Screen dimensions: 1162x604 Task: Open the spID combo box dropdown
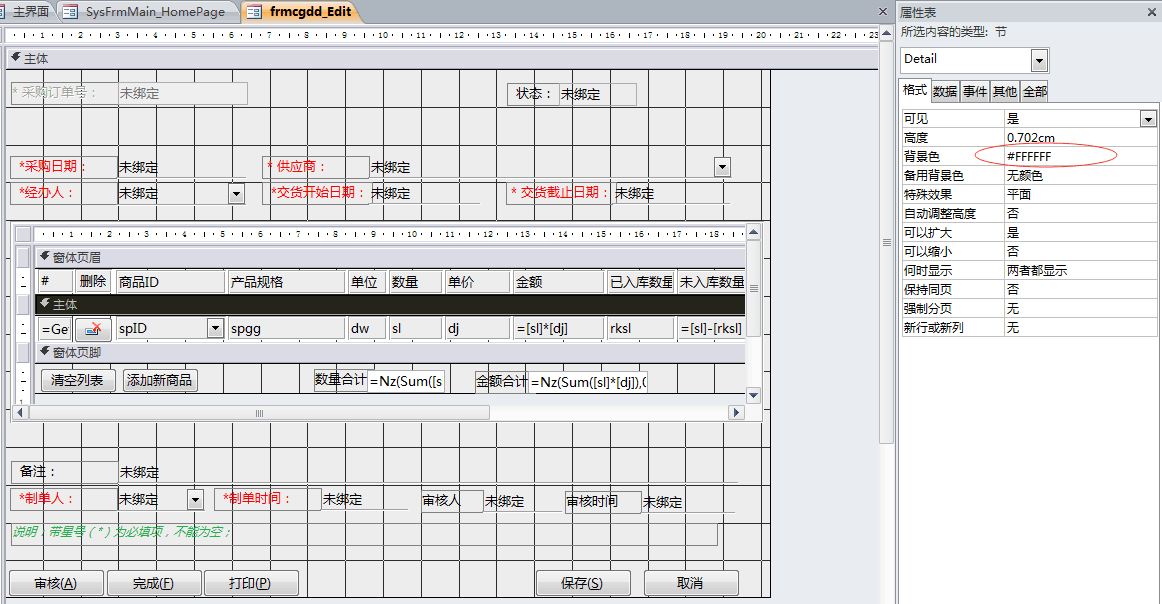(x=215, y=328)
